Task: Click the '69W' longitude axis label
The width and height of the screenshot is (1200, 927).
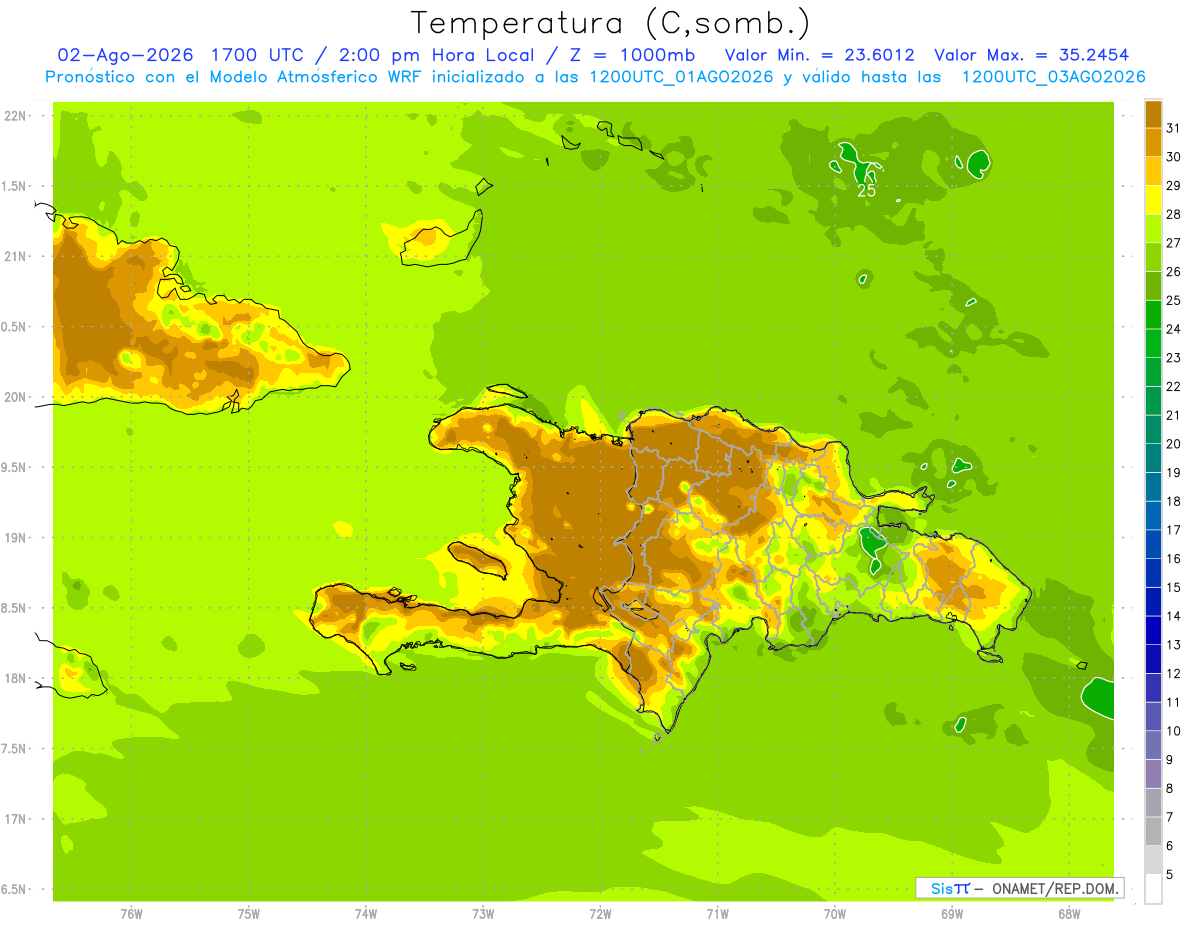Action: [952, 913]
